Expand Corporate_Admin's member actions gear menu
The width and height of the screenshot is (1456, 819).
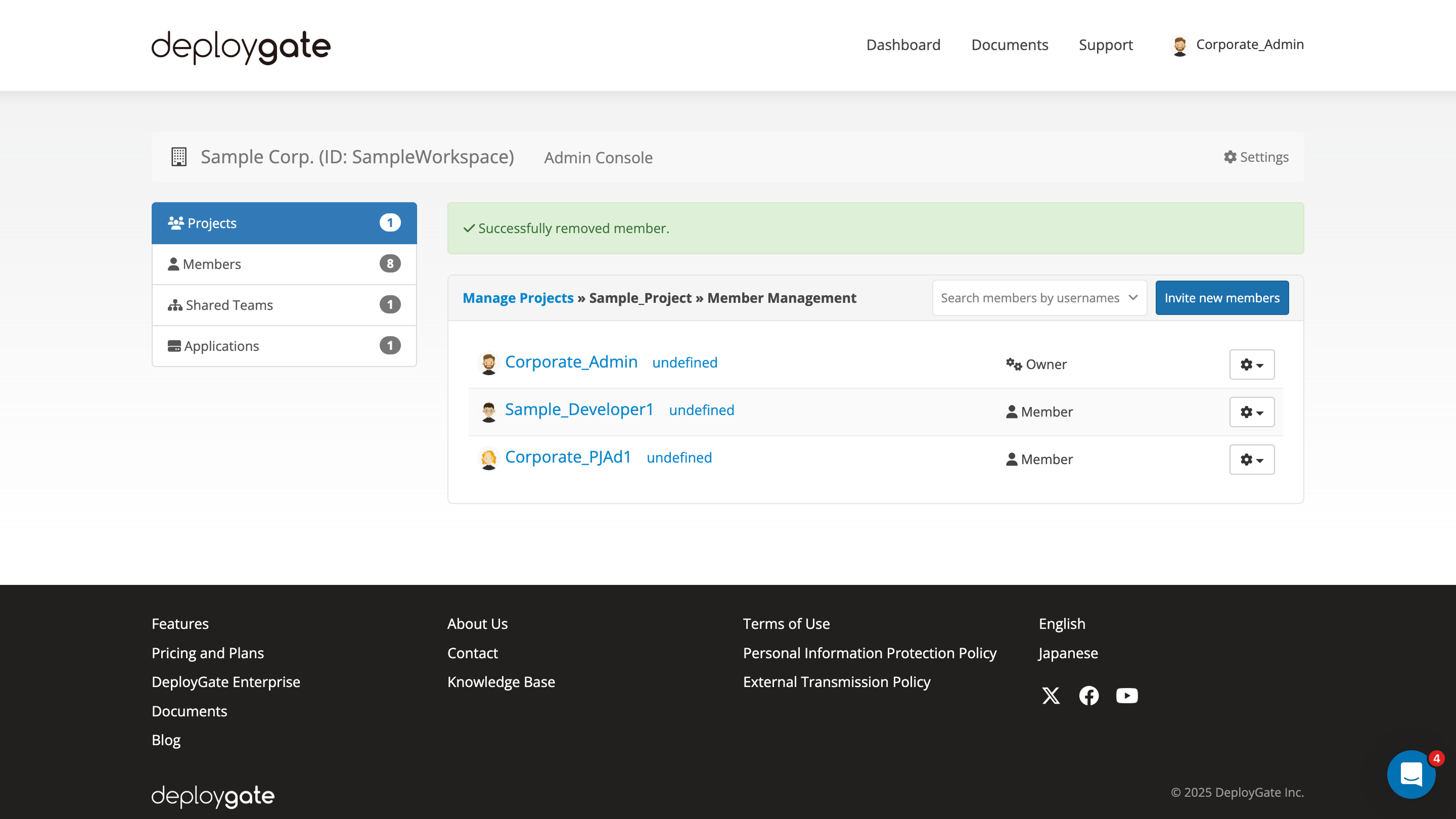(1251, 365)
